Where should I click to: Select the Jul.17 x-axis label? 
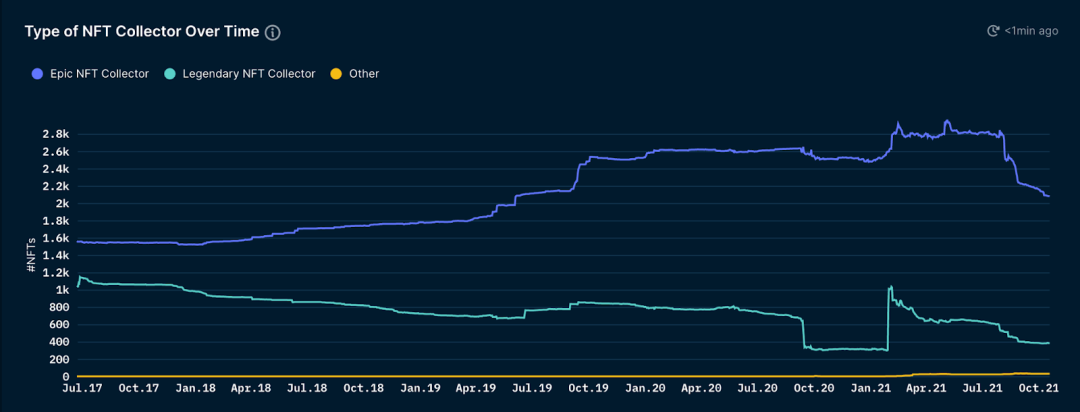pos(79,387)
